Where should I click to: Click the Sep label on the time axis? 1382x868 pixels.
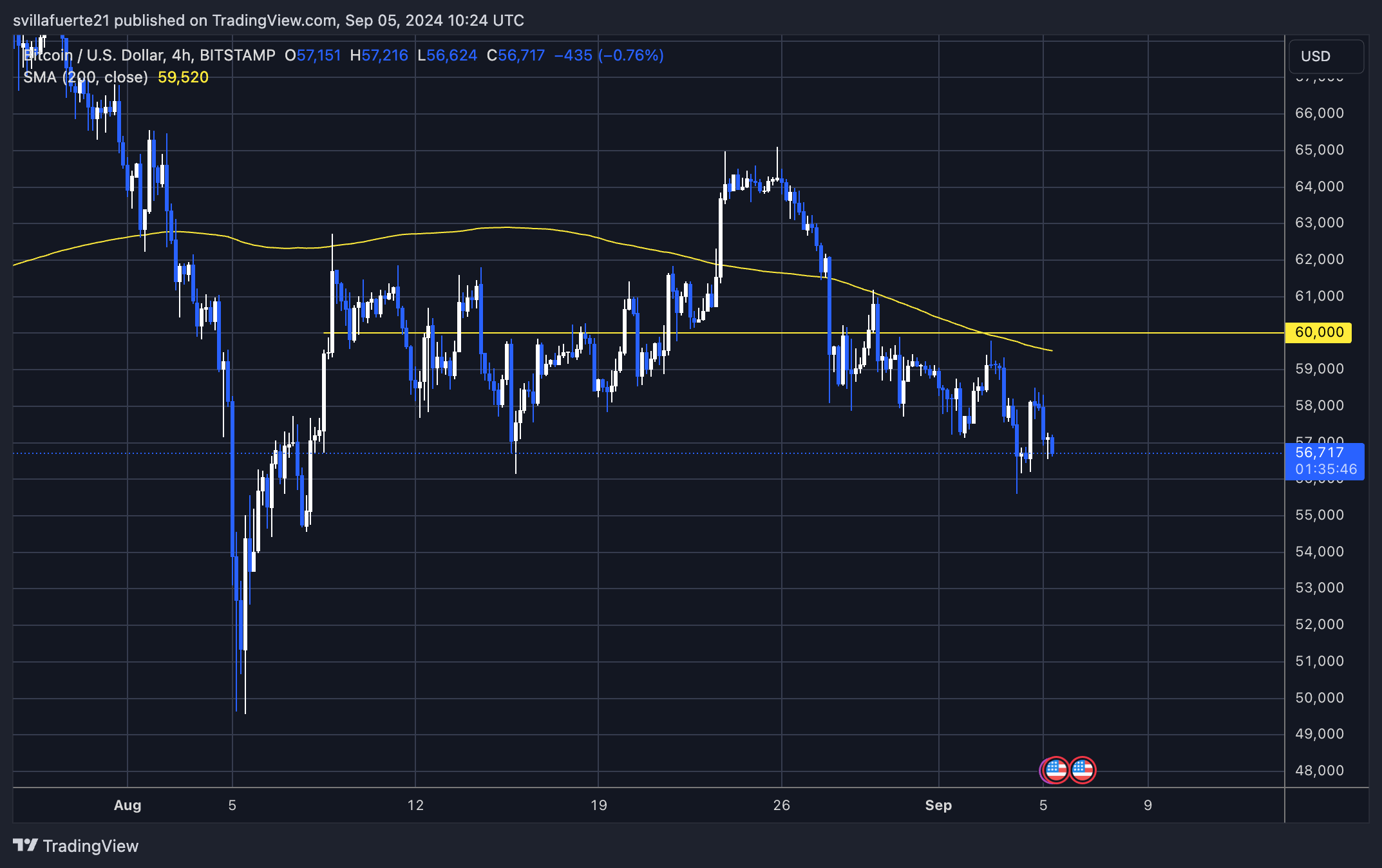(939, 805)
